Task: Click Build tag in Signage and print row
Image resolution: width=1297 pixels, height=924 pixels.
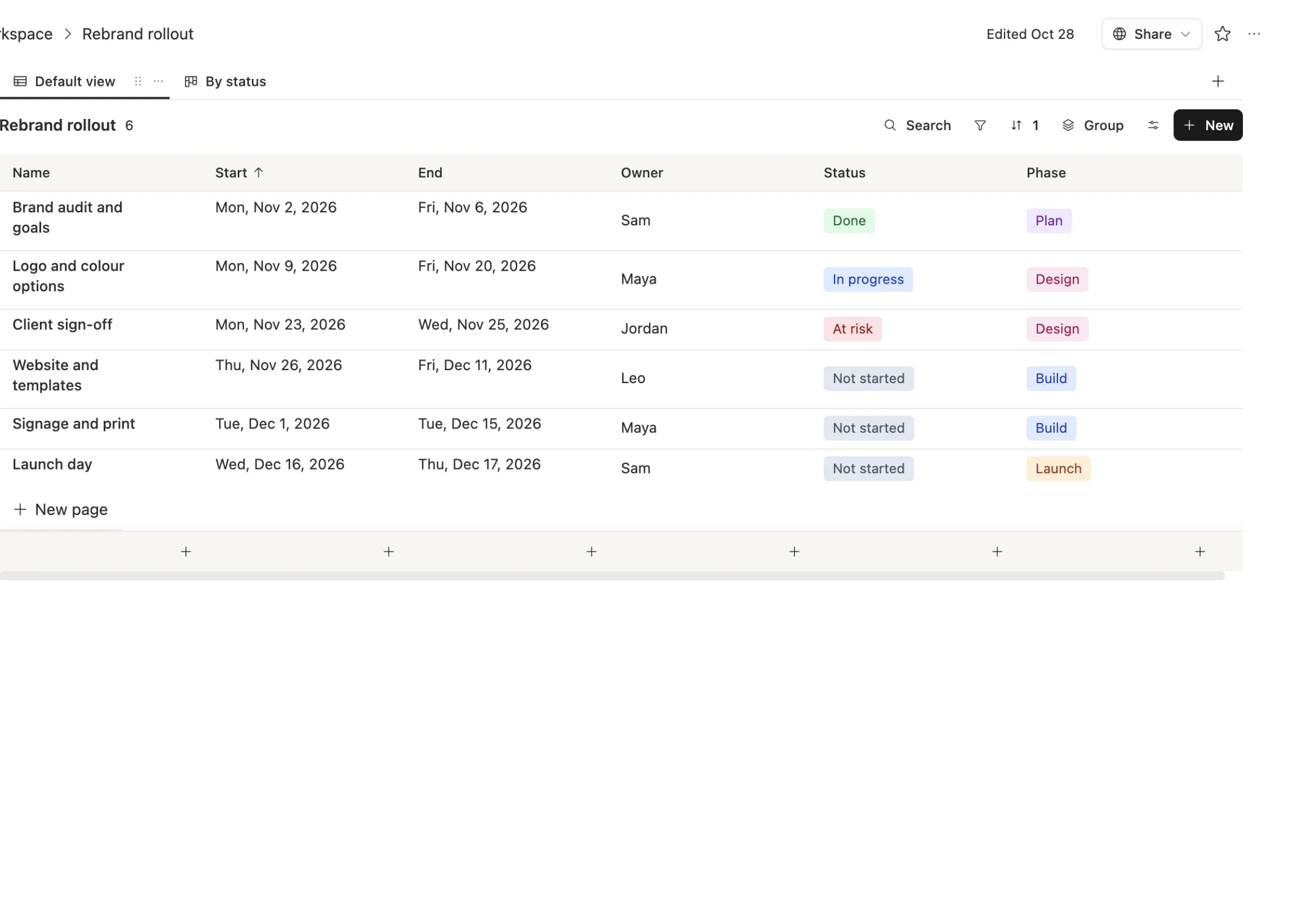Action: [1051, 428]
